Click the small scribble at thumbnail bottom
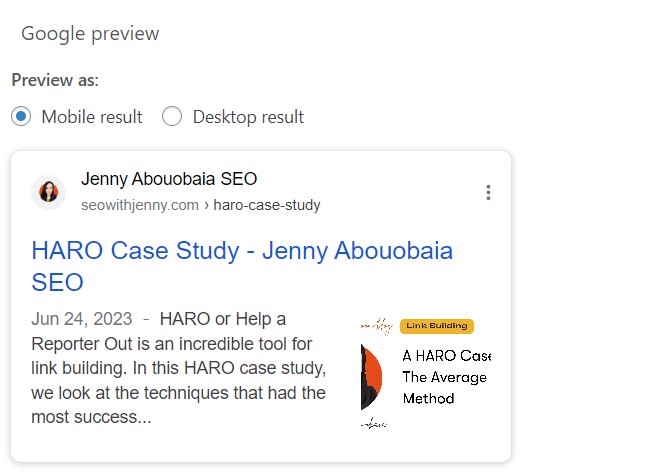 374,424
